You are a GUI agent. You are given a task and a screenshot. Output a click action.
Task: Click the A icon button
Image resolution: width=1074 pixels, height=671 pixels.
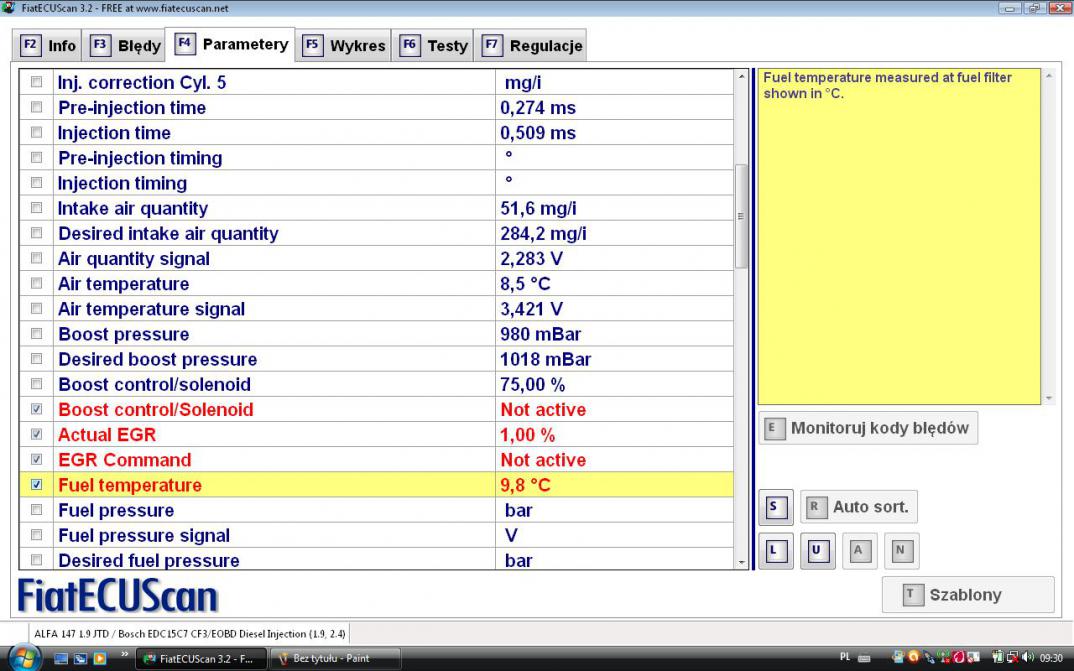[858, 551]
